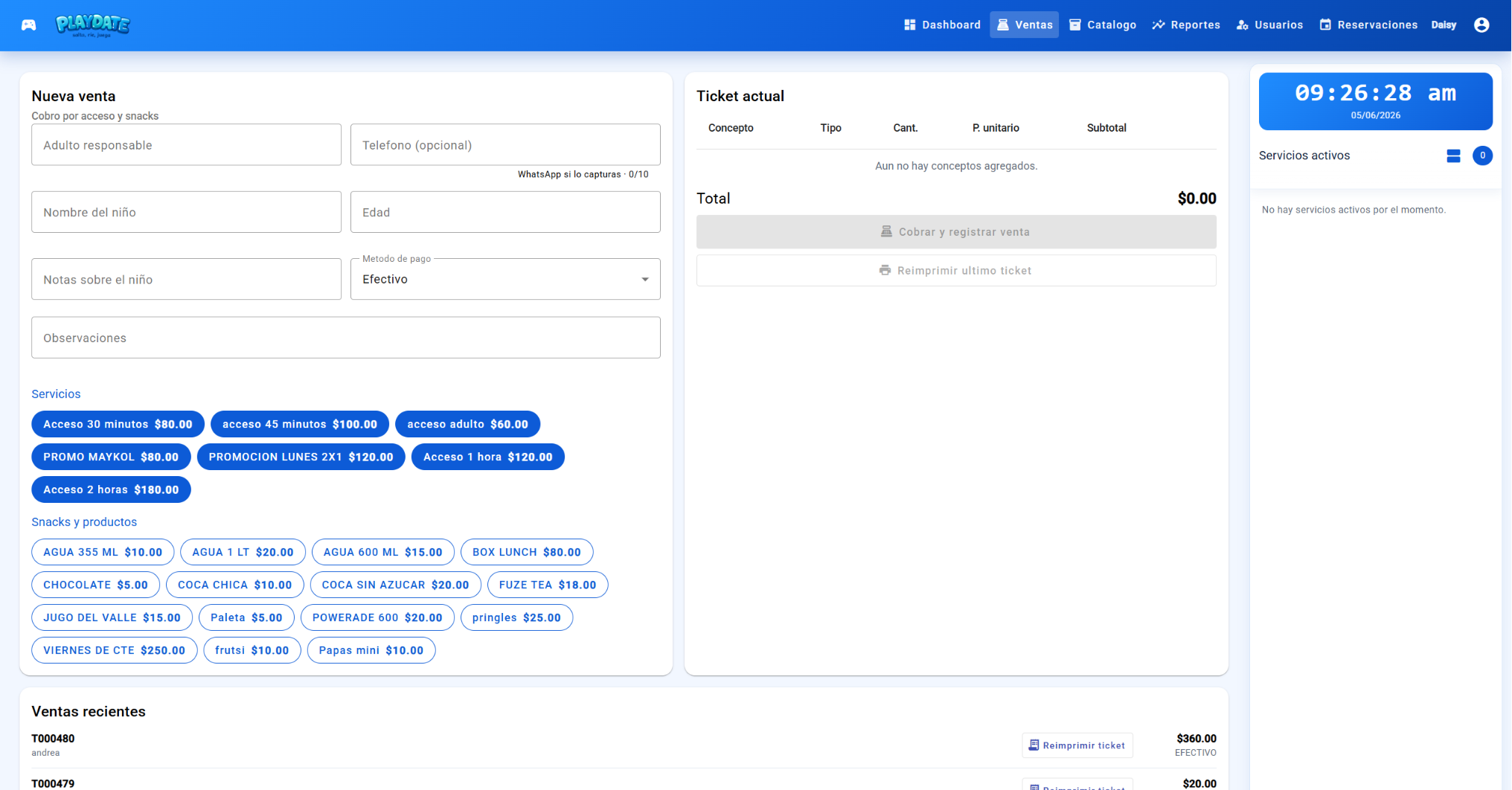
Task: Select the pringles product chip
Action: 516,617
